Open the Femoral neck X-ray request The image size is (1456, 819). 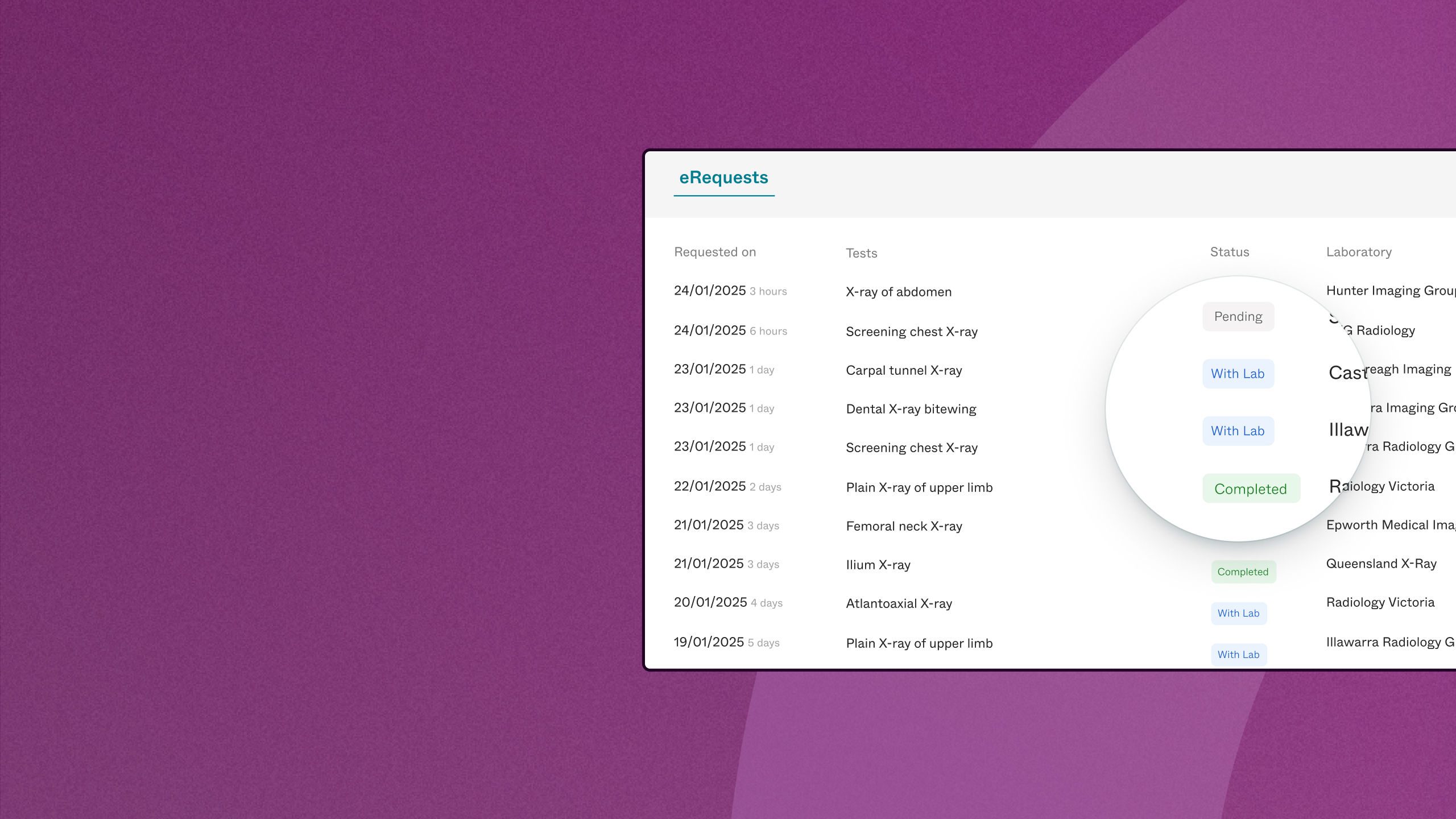904,526
